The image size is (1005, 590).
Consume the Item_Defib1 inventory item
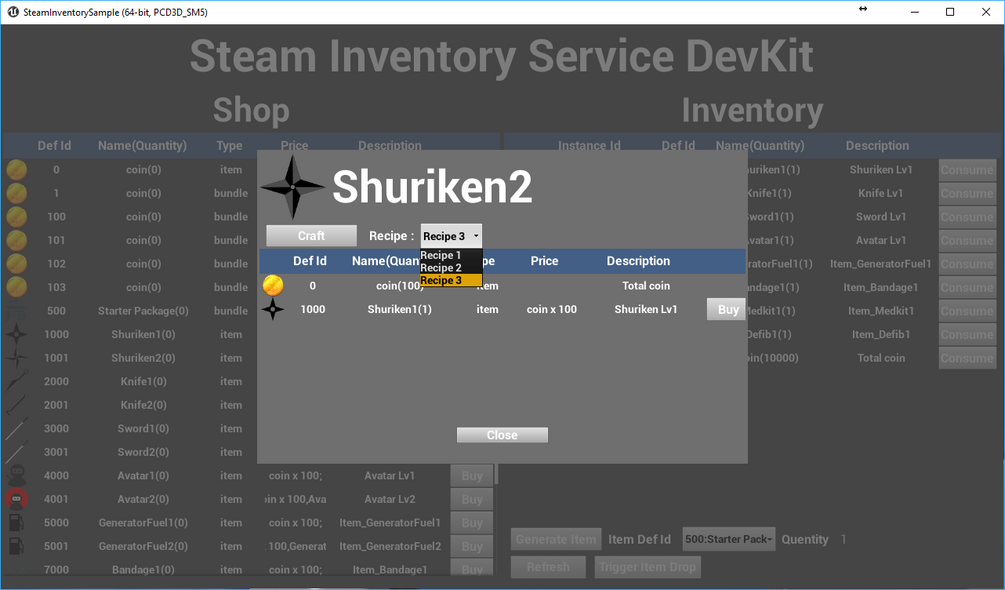[x=968, y=334]
